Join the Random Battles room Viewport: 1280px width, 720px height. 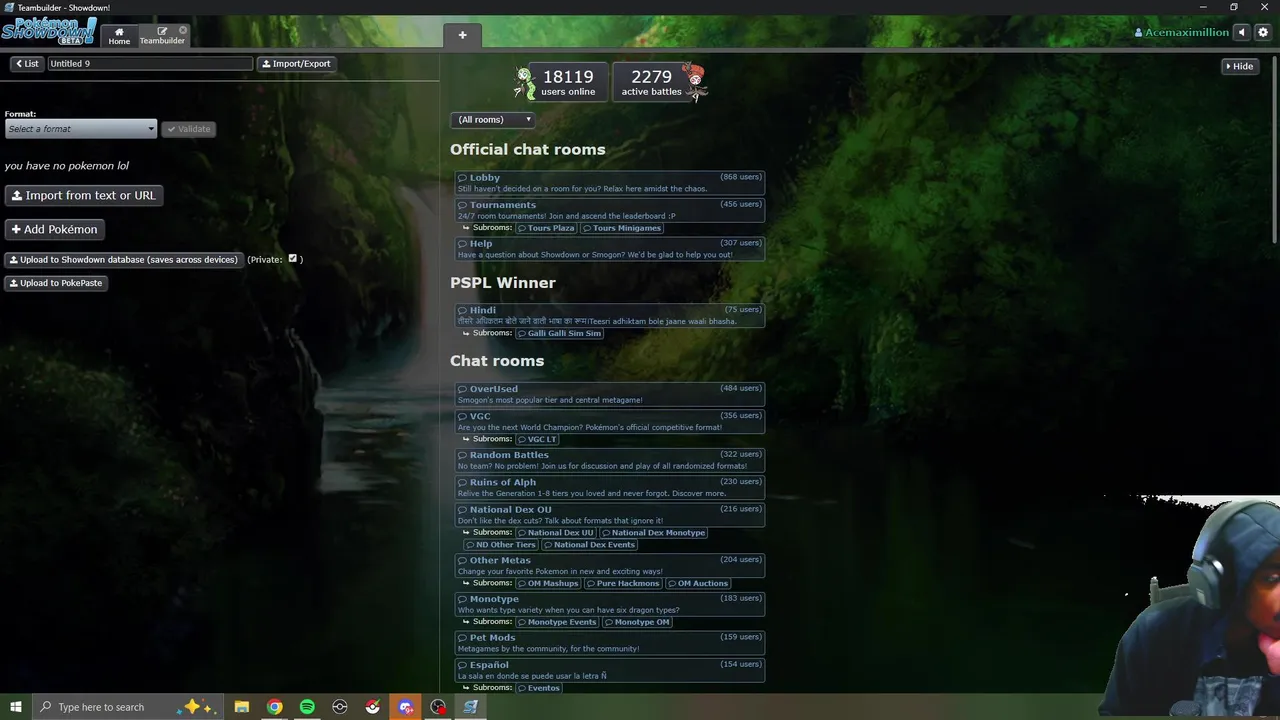(610, 460)
